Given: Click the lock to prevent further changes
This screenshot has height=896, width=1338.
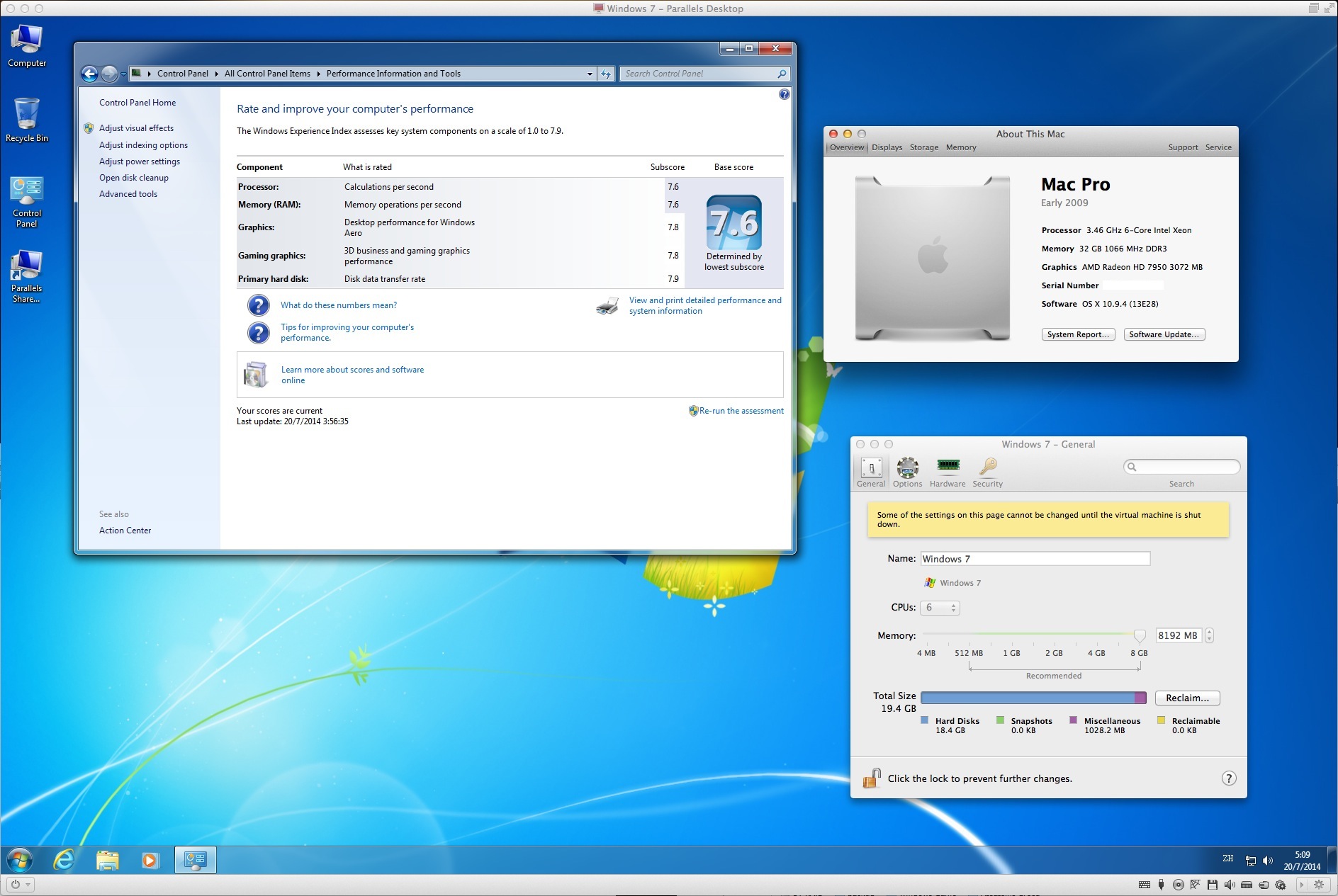Looking at the screenshot, I should pyautogui.click(x=872, y=778).
